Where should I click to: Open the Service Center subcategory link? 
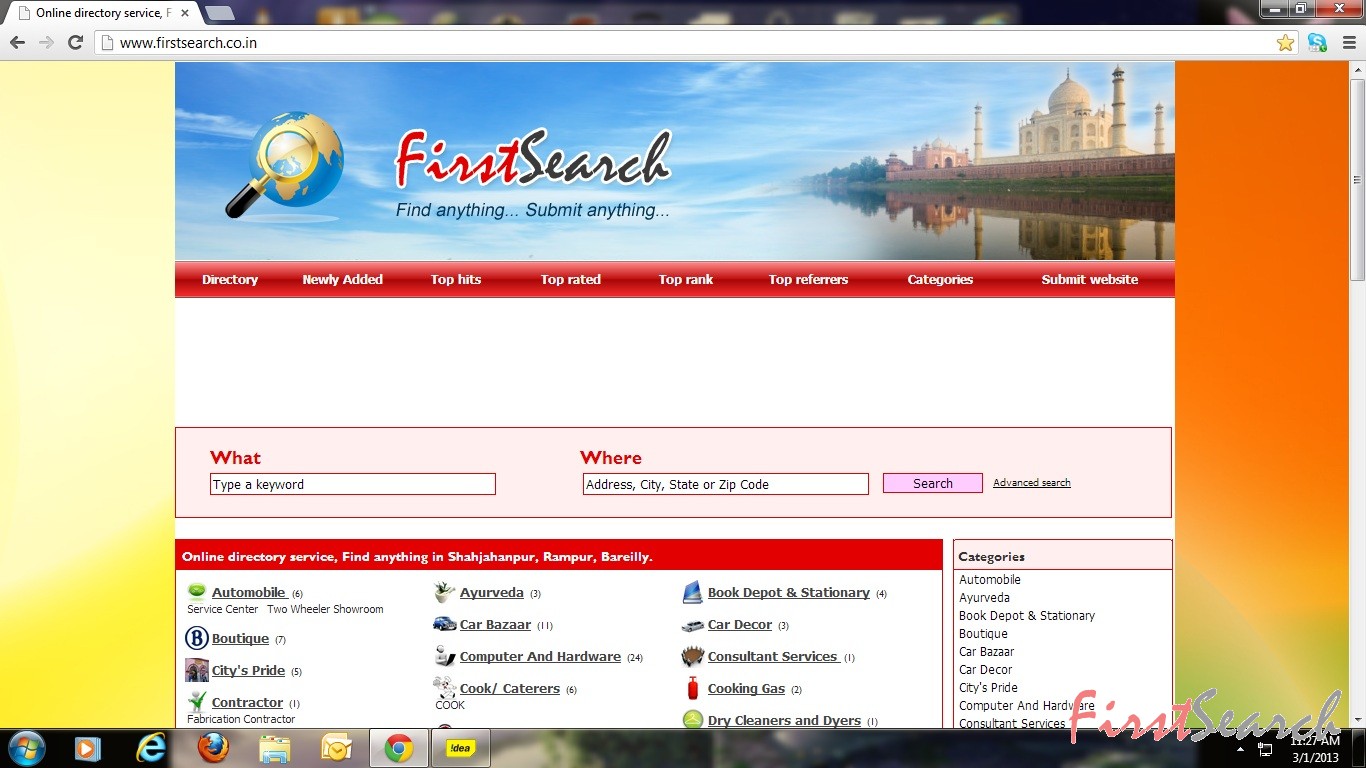click(x=223, y=609)
